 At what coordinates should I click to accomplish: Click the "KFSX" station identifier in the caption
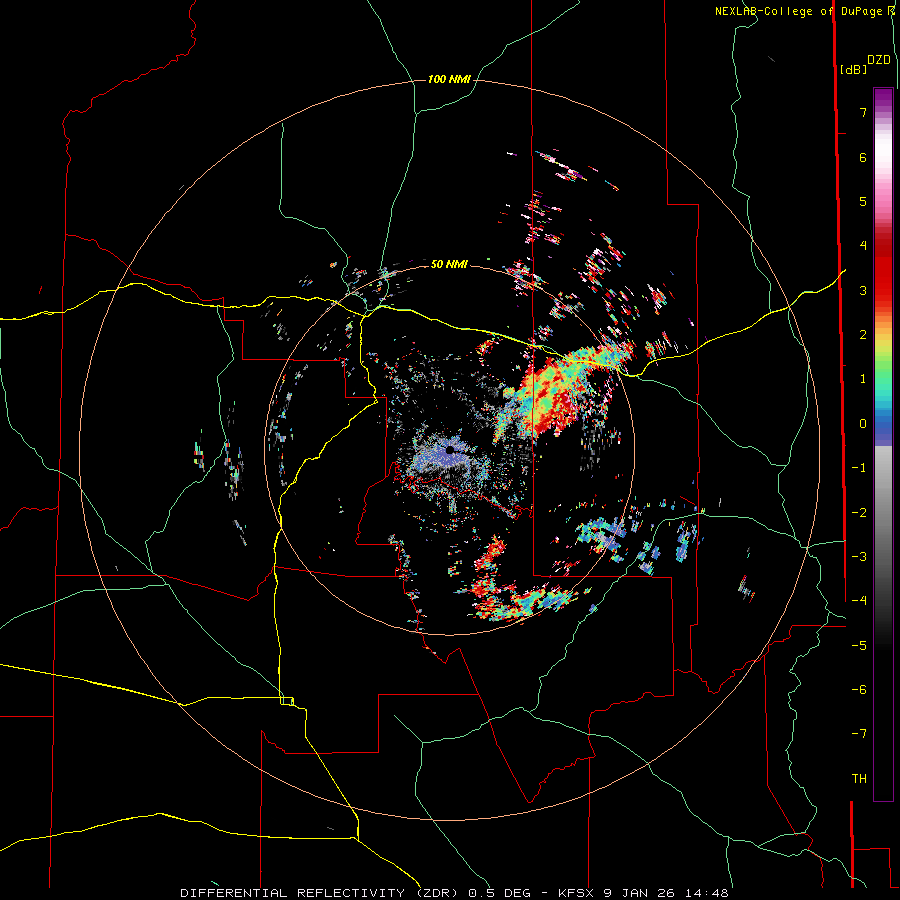click(x=576, y=893)
